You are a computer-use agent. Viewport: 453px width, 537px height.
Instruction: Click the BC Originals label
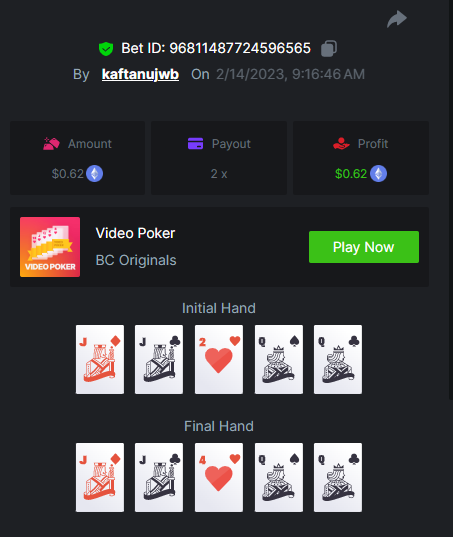136,260
